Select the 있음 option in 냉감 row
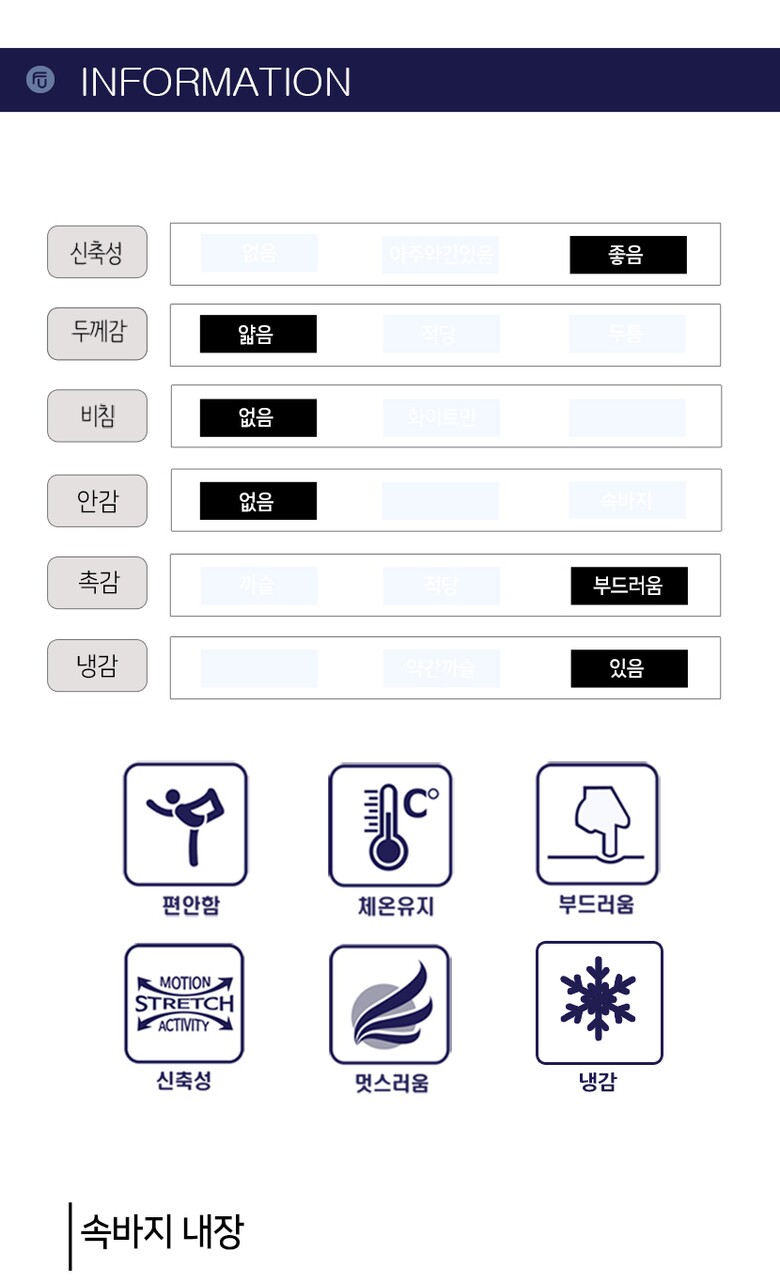The width and height of the screenshot is (780, 1280). 629,668
